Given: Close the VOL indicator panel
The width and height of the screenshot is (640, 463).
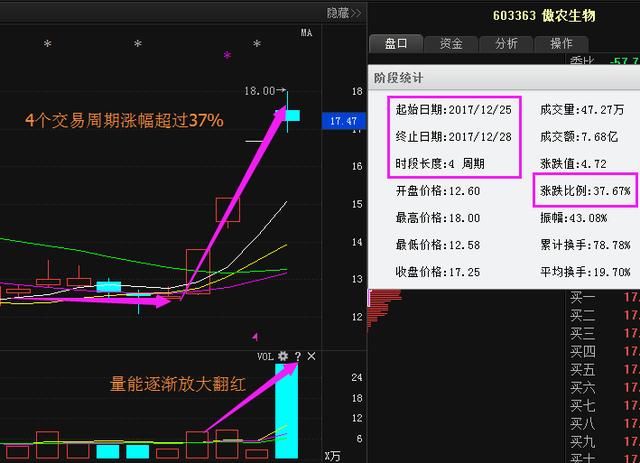Looking at the screenshot, I should (311, 356).
